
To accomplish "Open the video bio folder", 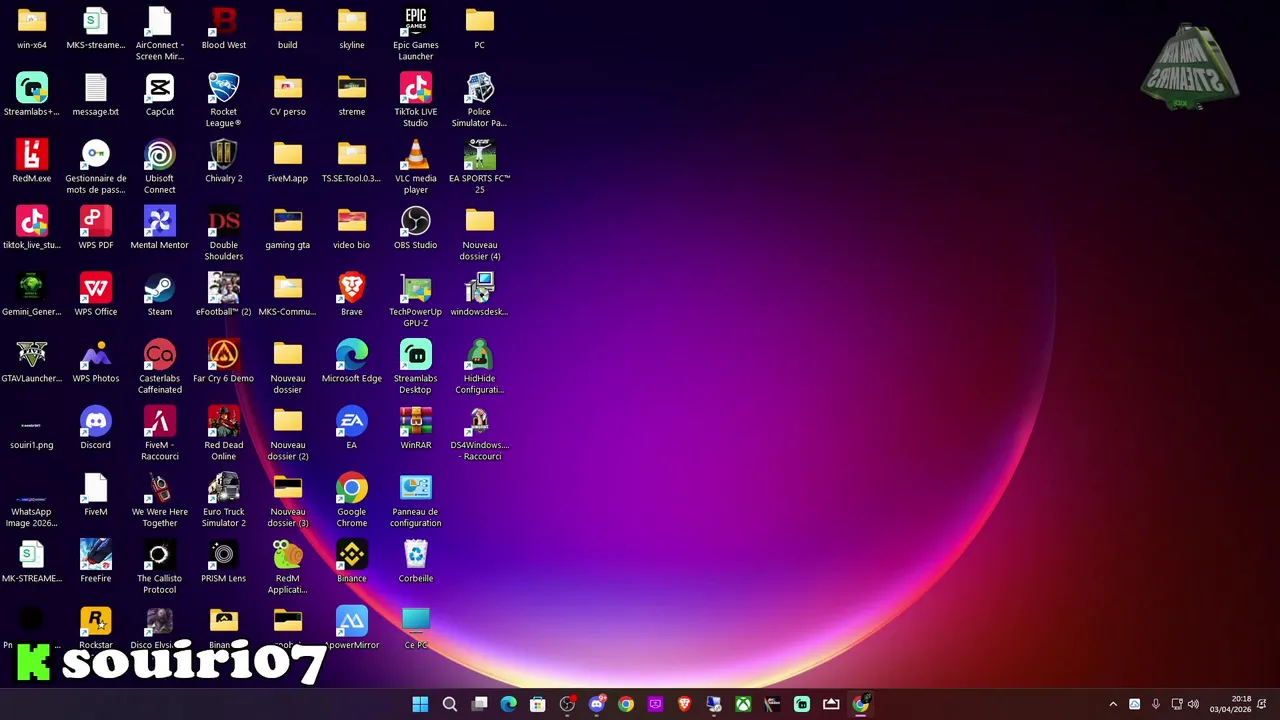I will click(x=352, y=228).
